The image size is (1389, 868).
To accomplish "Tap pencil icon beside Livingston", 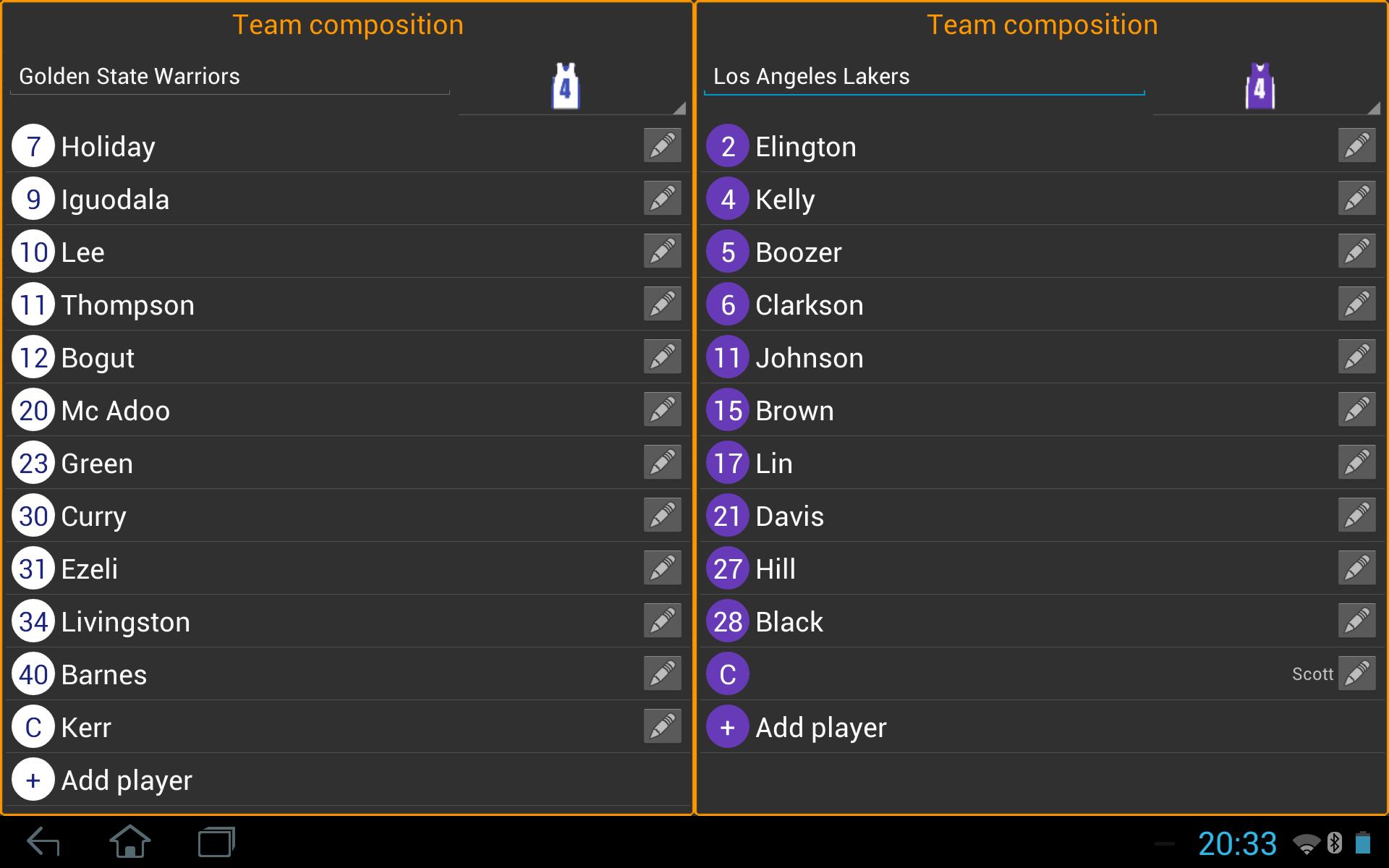I will (x=662, y=621).
